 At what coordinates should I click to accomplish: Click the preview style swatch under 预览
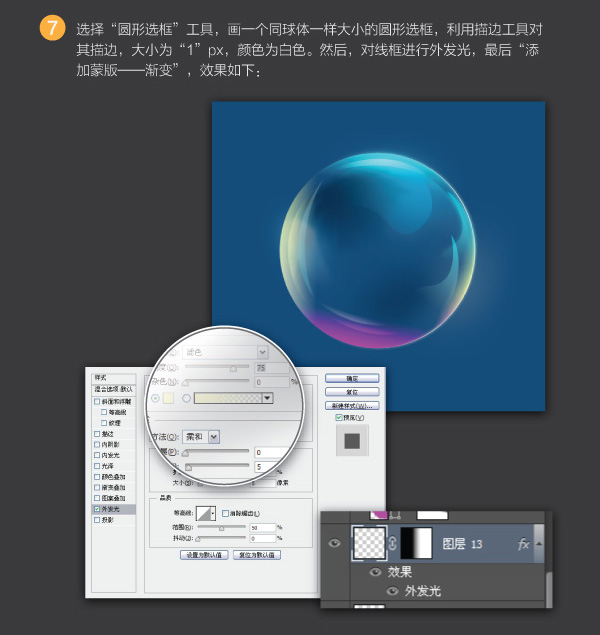point(351,440)
